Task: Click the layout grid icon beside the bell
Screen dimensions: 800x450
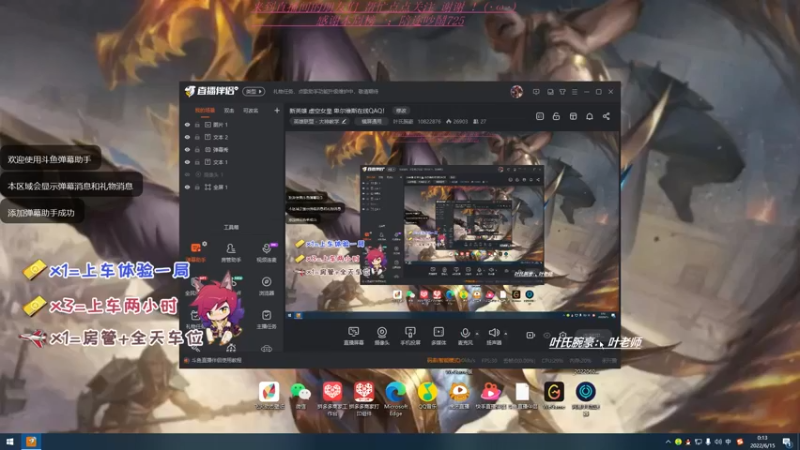Action: pyautogui.click(x=573, y=116)
